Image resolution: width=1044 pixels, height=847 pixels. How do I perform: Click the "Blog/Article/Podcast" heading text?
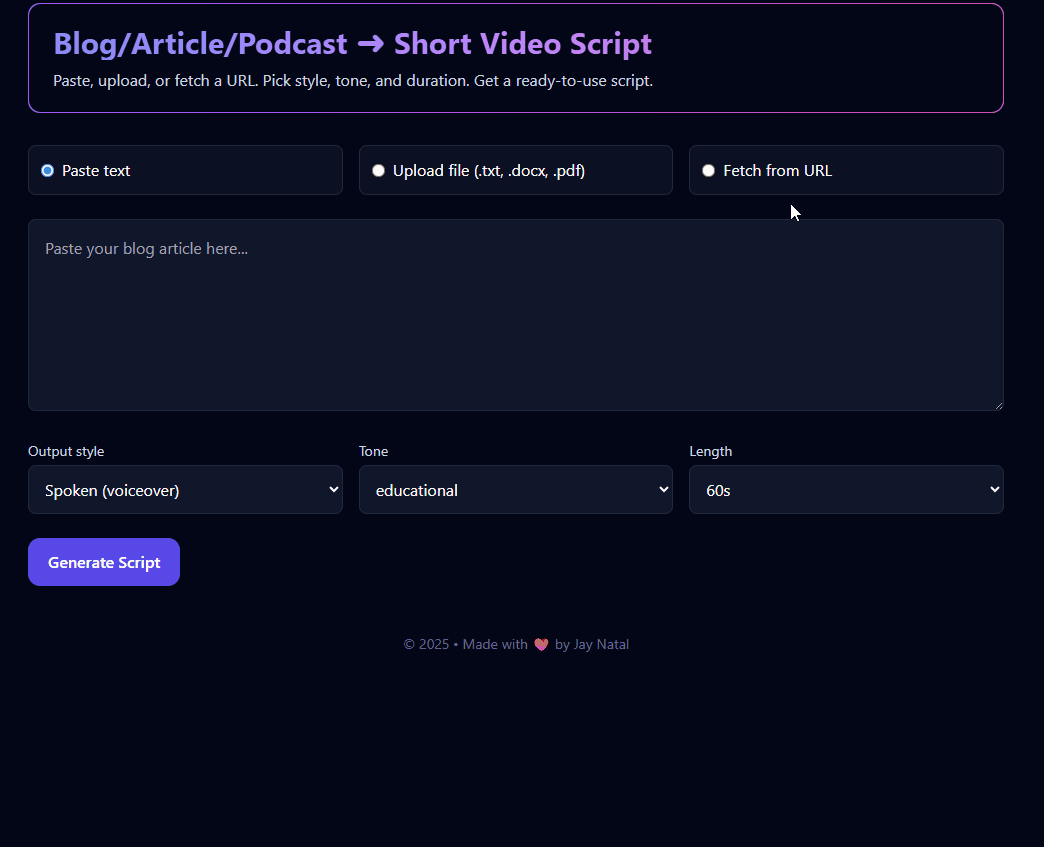[x=200, y=44]
